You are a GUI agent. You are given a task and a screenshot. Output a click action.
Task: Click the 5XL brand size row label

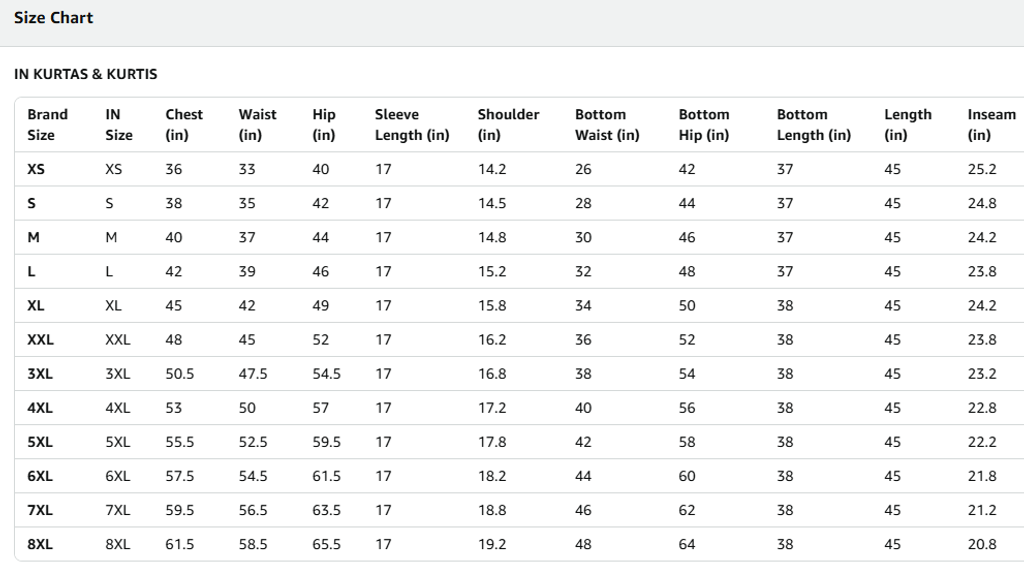[x=40, y=442]
